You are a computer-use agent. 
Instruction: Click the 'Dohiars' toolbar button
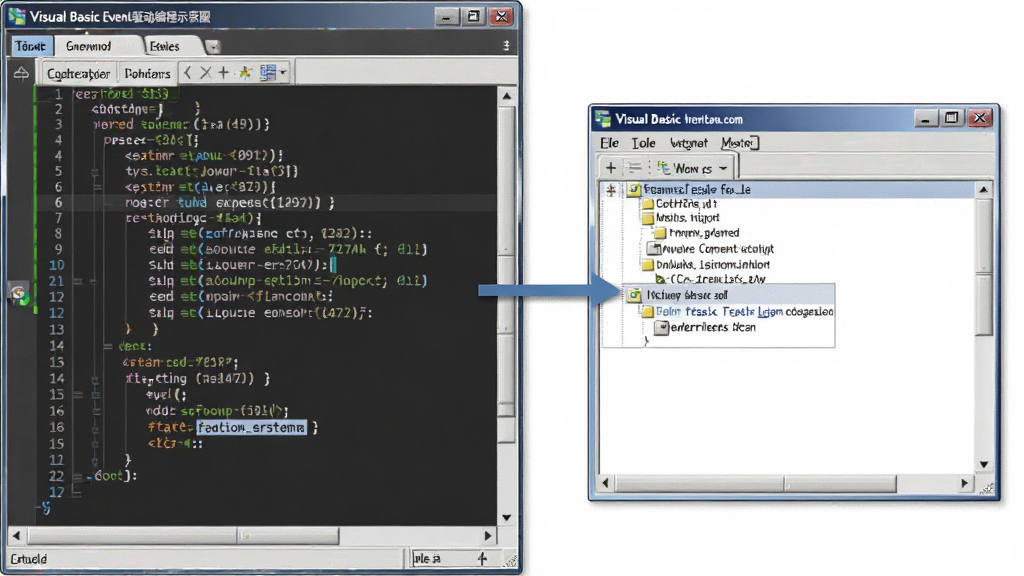coord(148,73)
